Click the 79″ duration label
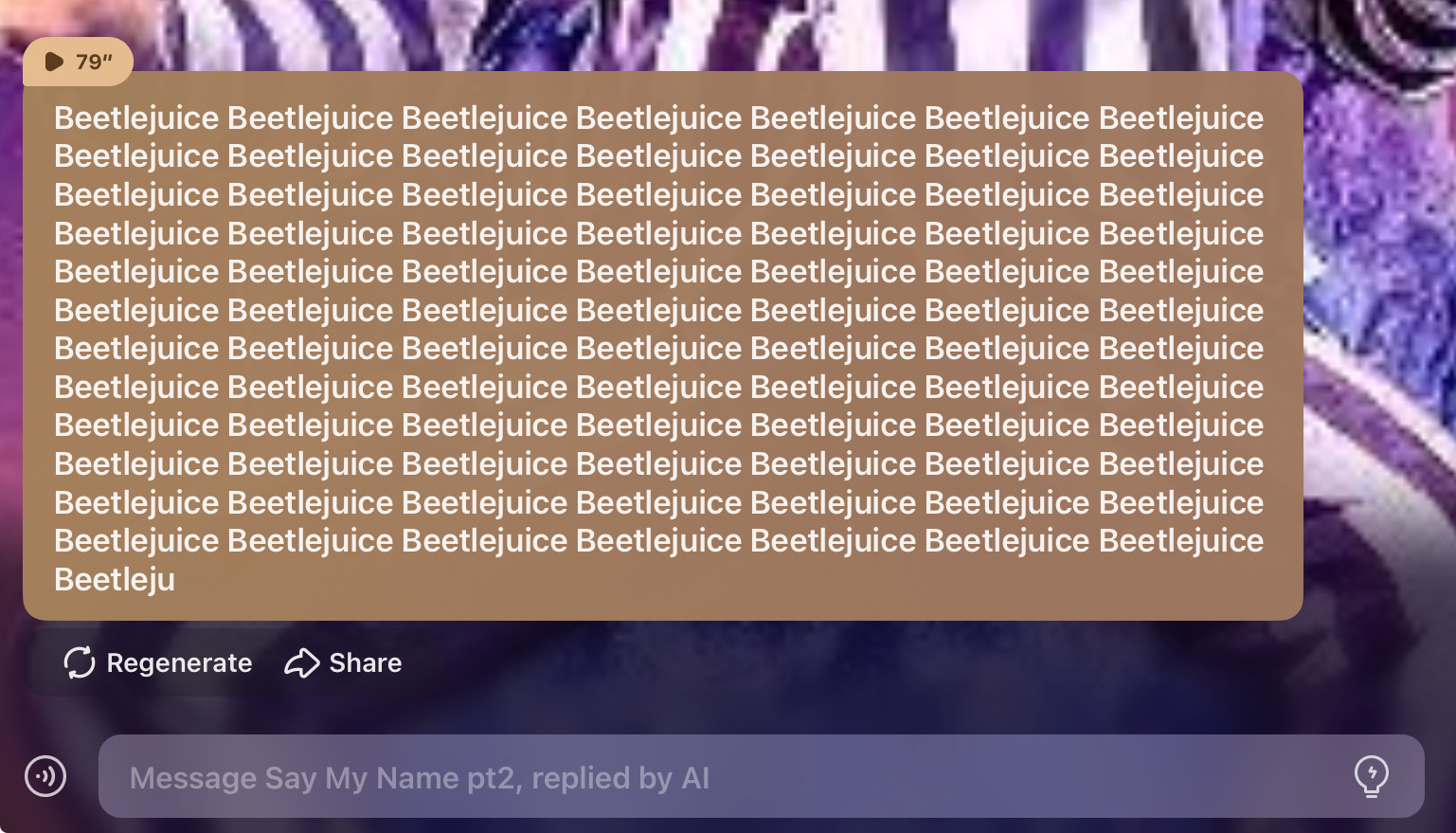Image resolution: width=1456 pixels, height=833 pixels. coord(94,62)
